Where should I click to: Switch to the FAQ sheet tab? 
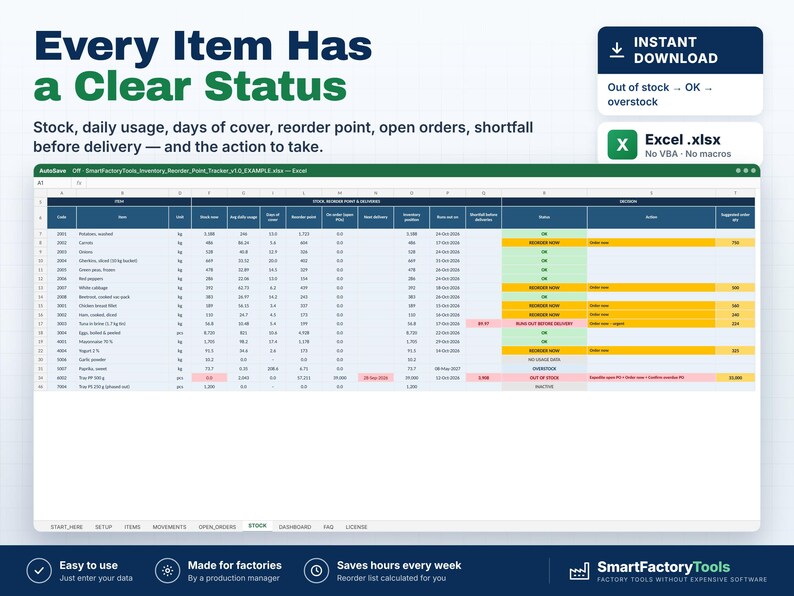[x=328, y=527]
